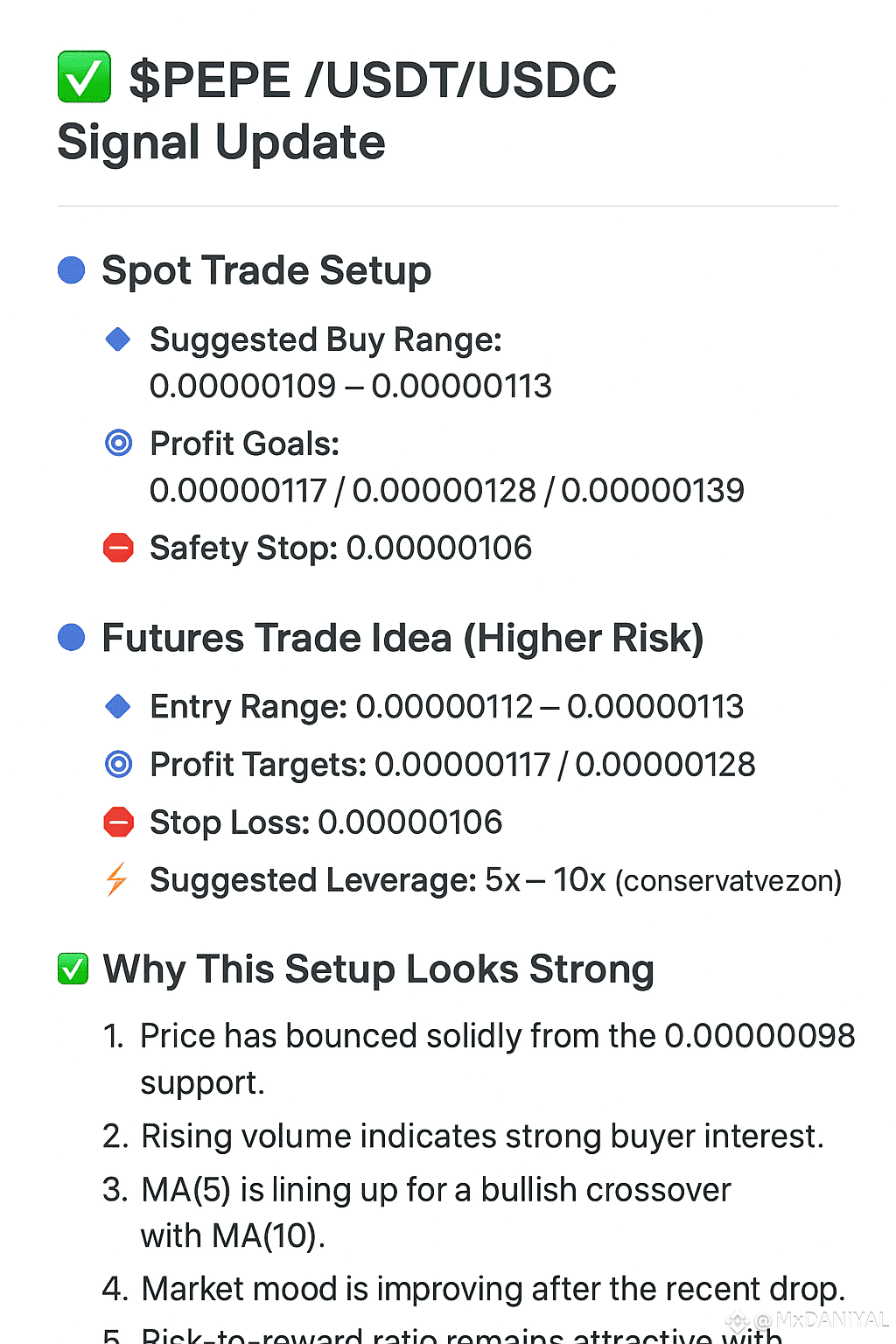The width and height of the screenshot is (896, 1344).
Task: Click the Futures Trade Idea (Higher Risk) heading
Action: [402, 638]
